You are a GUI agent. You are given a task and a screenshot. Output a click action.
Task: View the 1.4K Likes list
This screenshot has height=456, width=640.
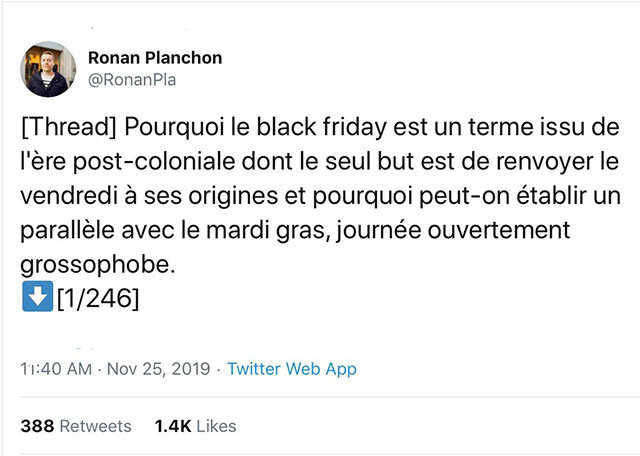[x=196, y=426]
